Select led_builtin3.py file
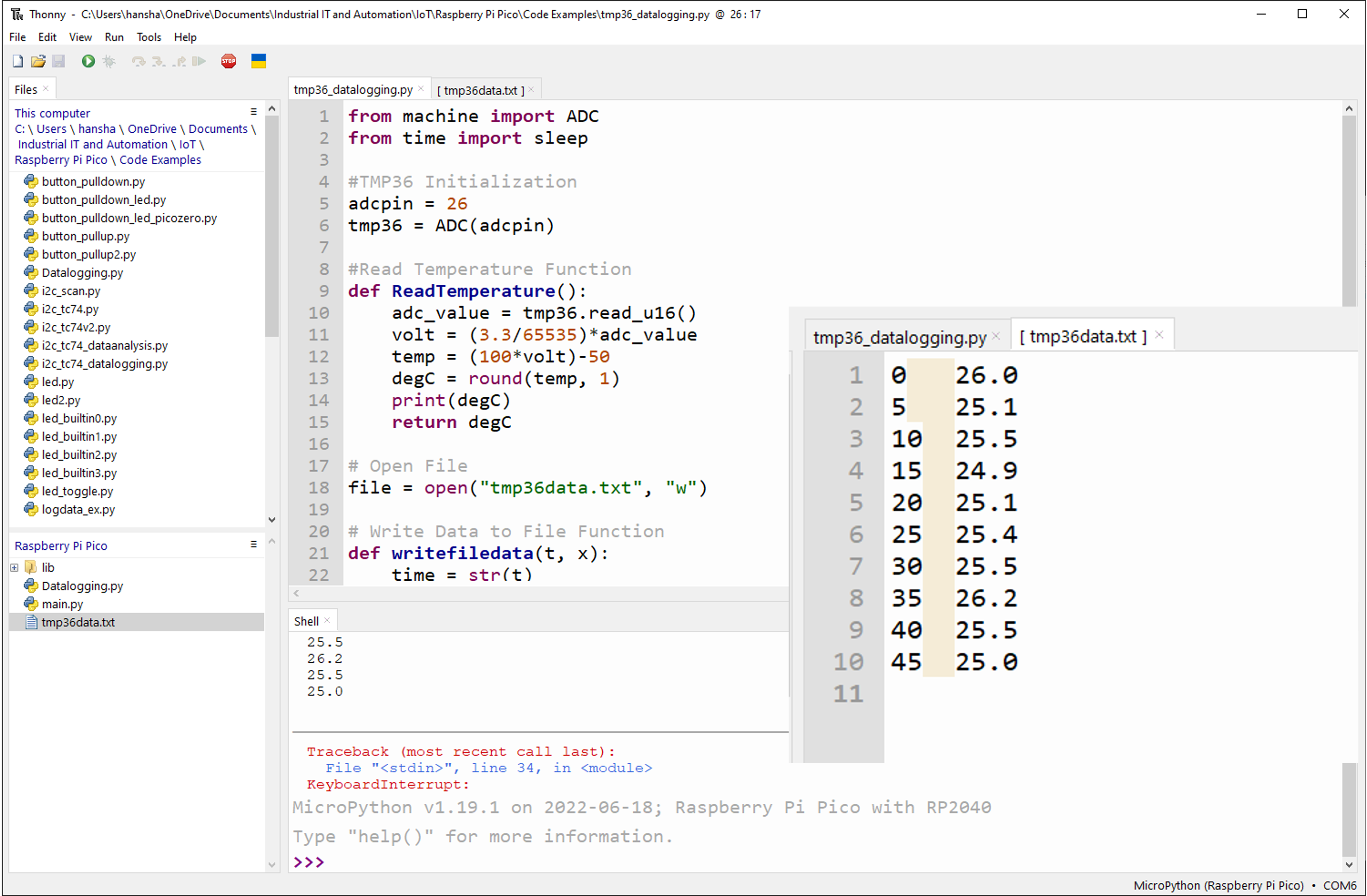1367x896 pixels. point(79,473)
